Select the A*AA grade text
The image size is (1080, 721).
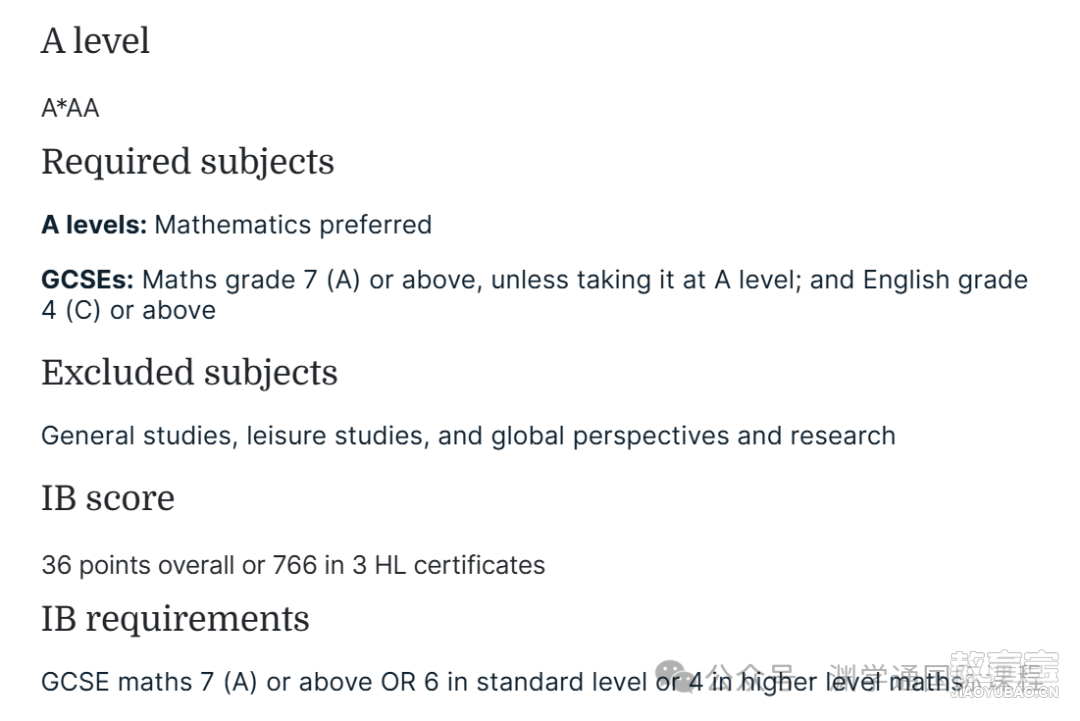click(70, 108)
